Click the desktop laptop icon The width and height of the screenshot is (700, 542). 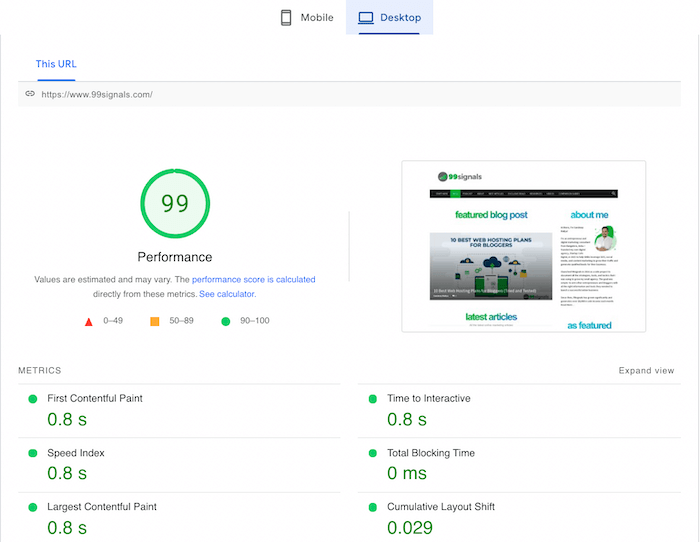point(366,17)
